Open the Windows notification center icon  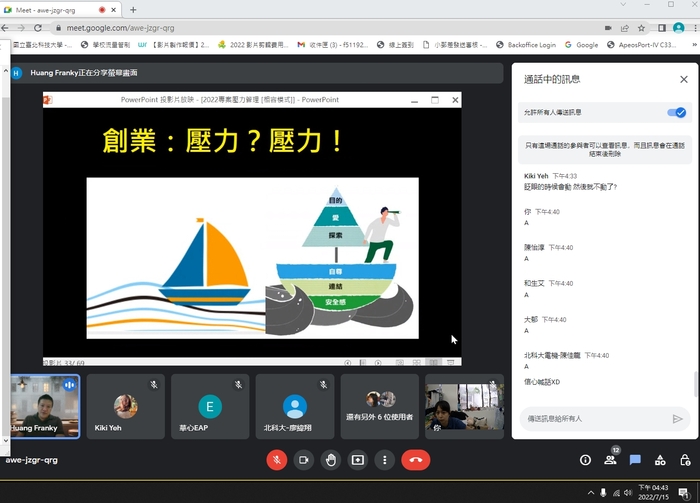tap(683, 493)
